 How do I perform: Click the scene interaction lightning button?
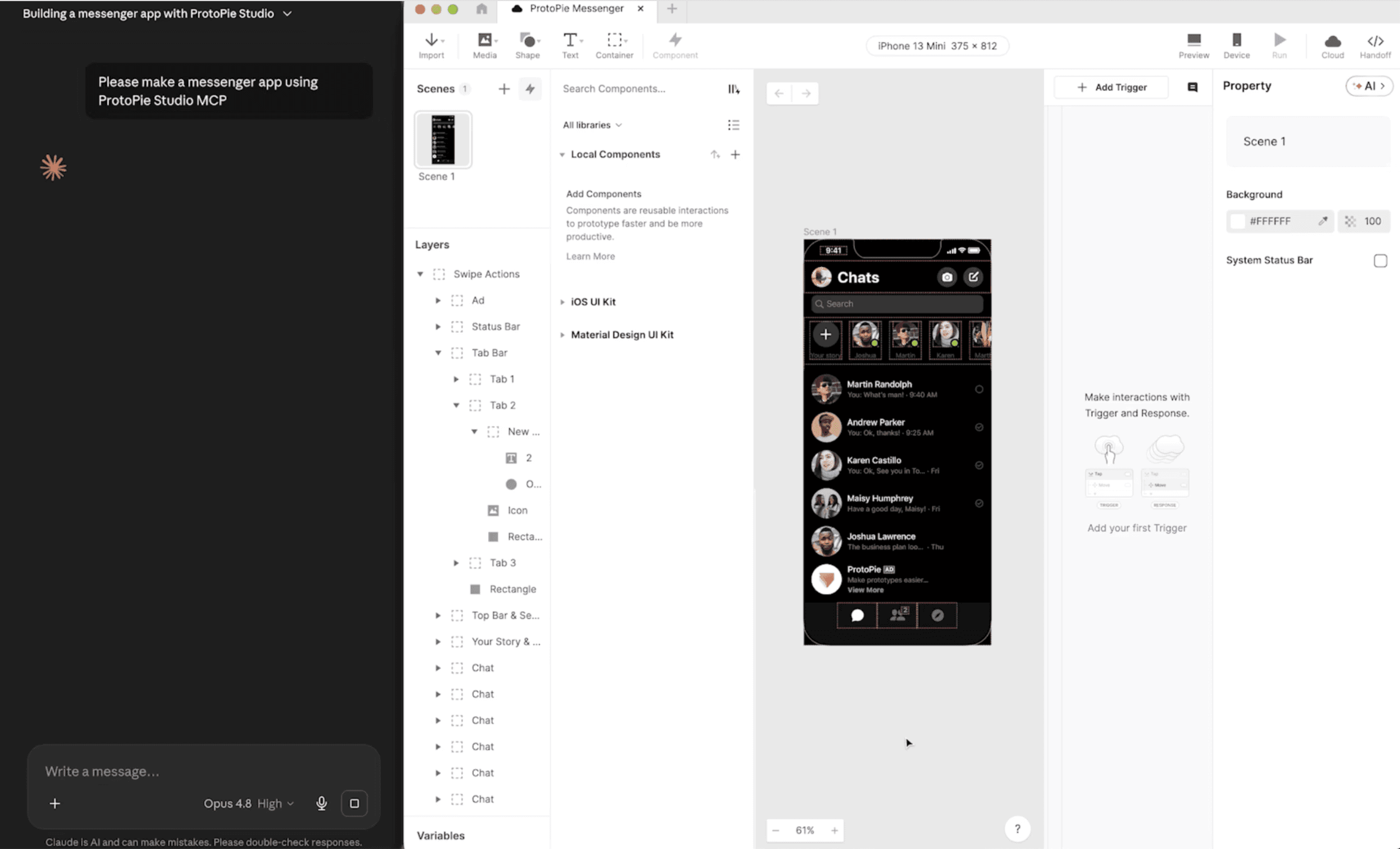[x=530, y=89]
